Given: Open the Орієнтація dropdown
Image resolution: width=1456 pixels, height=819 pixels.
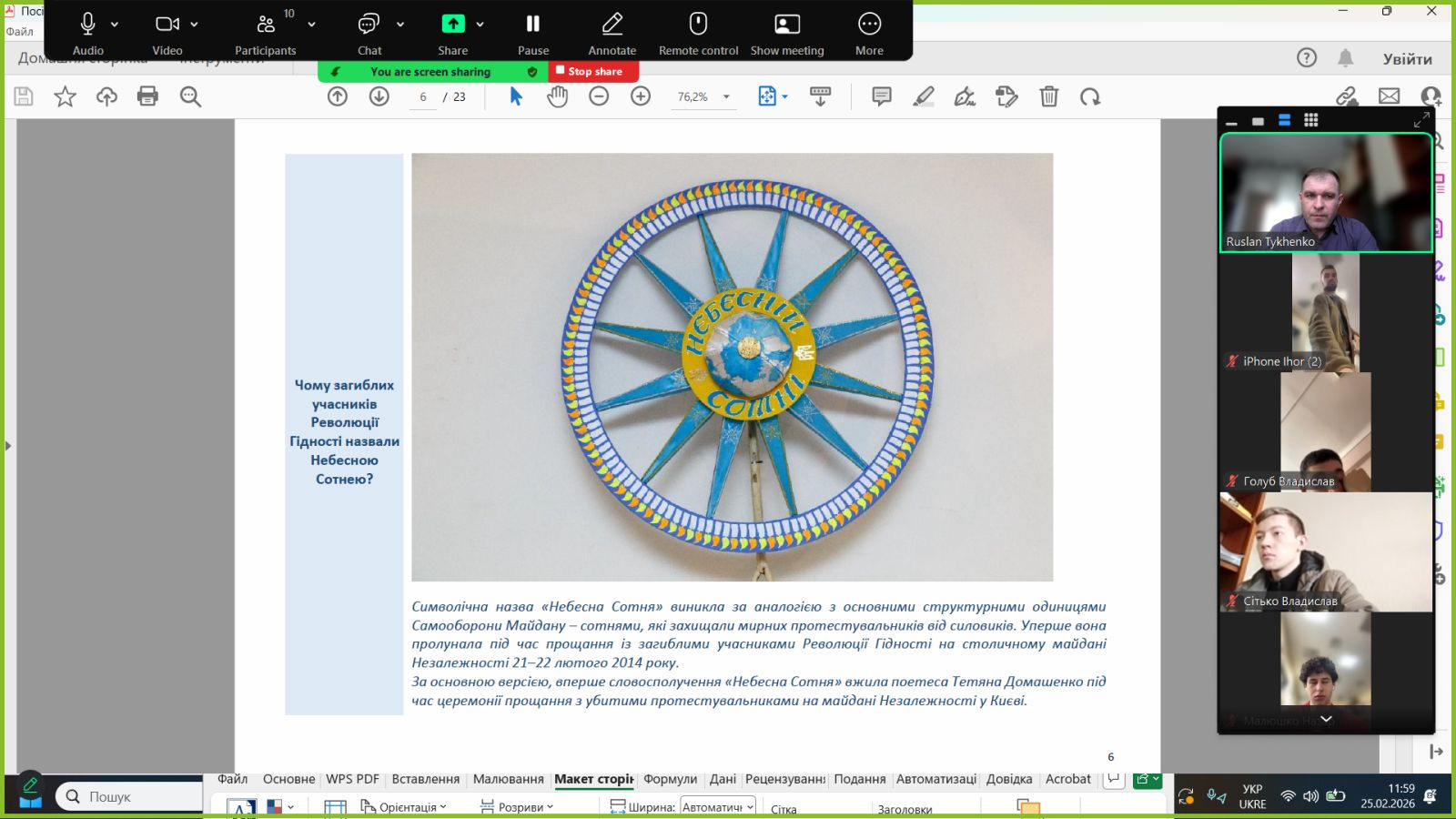Looking at the screenshot, I should pos(404,807).
